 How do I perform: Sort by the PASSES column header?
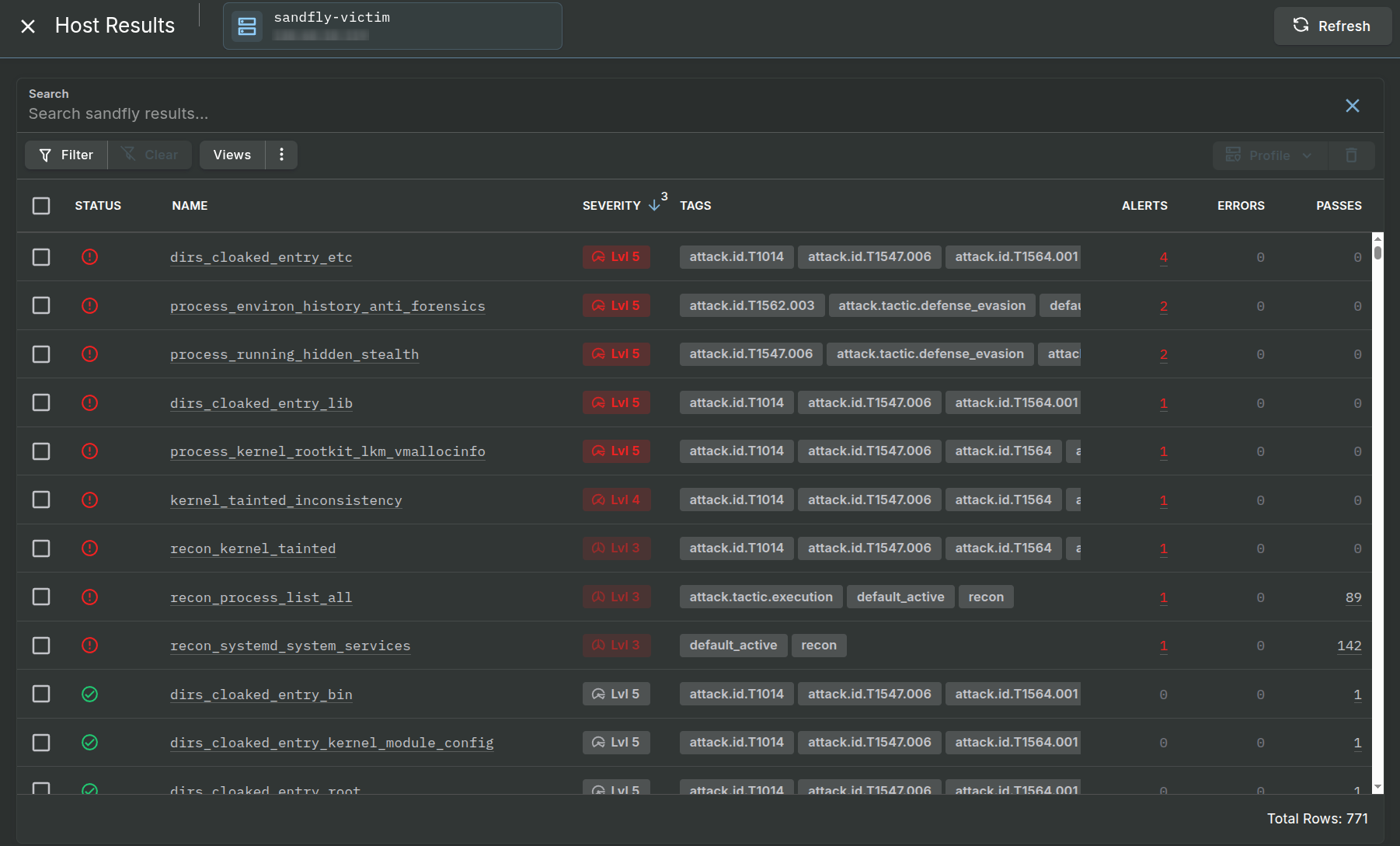point(1339,206)
